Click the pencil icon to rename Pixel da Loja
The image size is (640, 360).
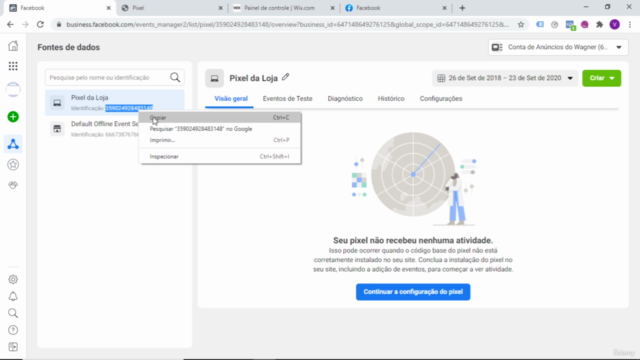[285, 77]
